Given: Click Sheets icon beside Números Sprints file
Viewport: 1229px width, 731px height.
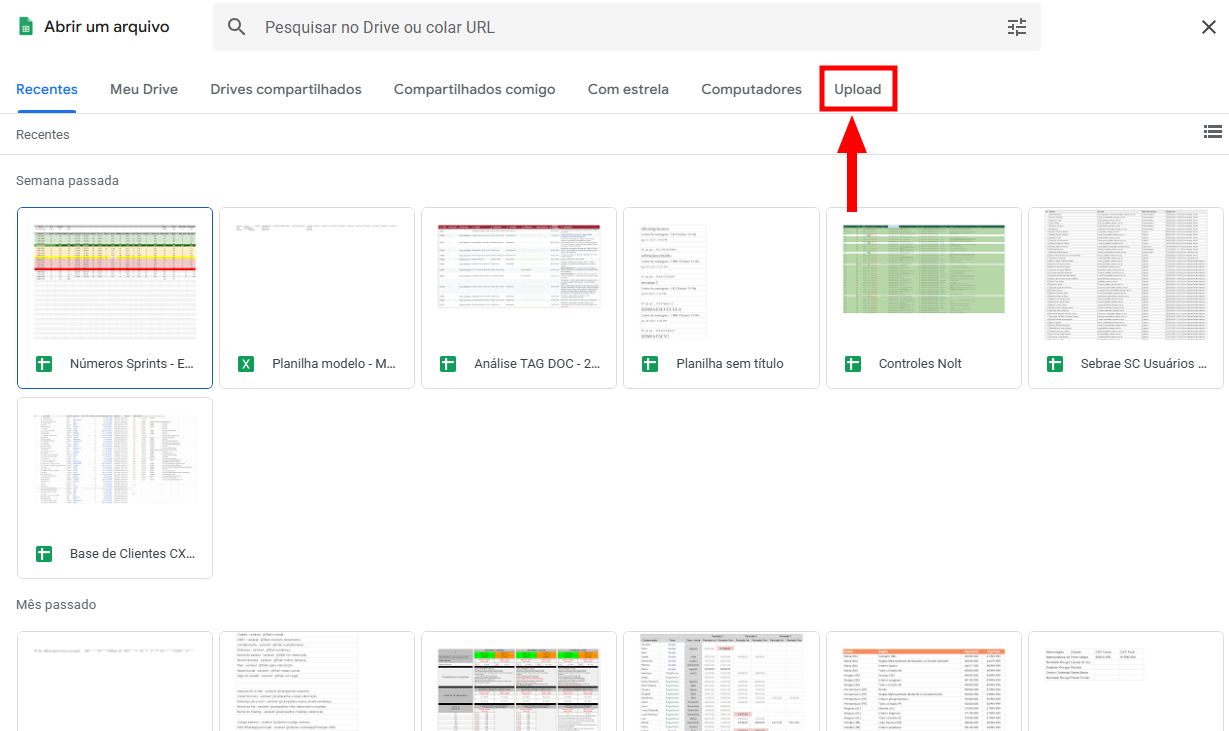Looking at the screenshot, I should [x=44, y=364].
